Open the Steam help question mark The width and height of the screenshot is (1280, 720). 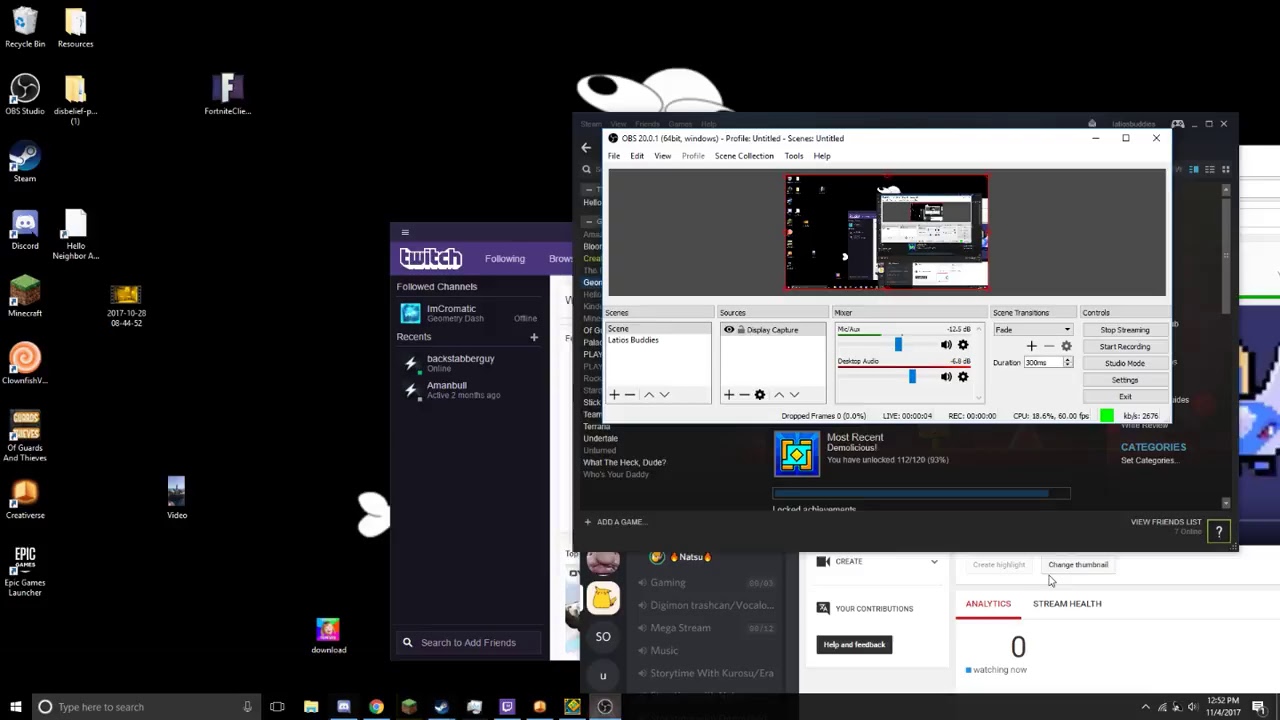pos(1218,532)
